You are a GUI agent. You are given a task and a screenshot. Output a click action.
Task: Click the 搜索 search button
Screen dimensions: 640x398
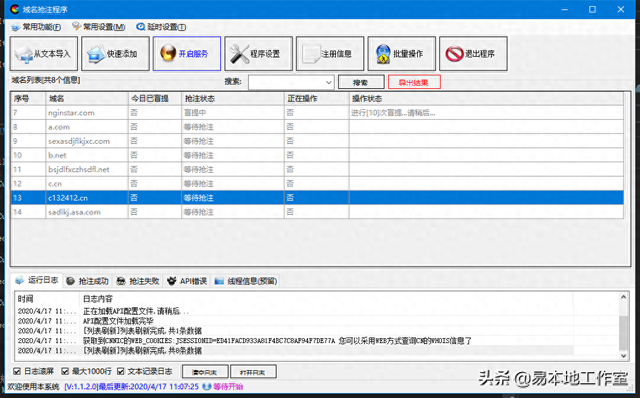click(361, 82)
